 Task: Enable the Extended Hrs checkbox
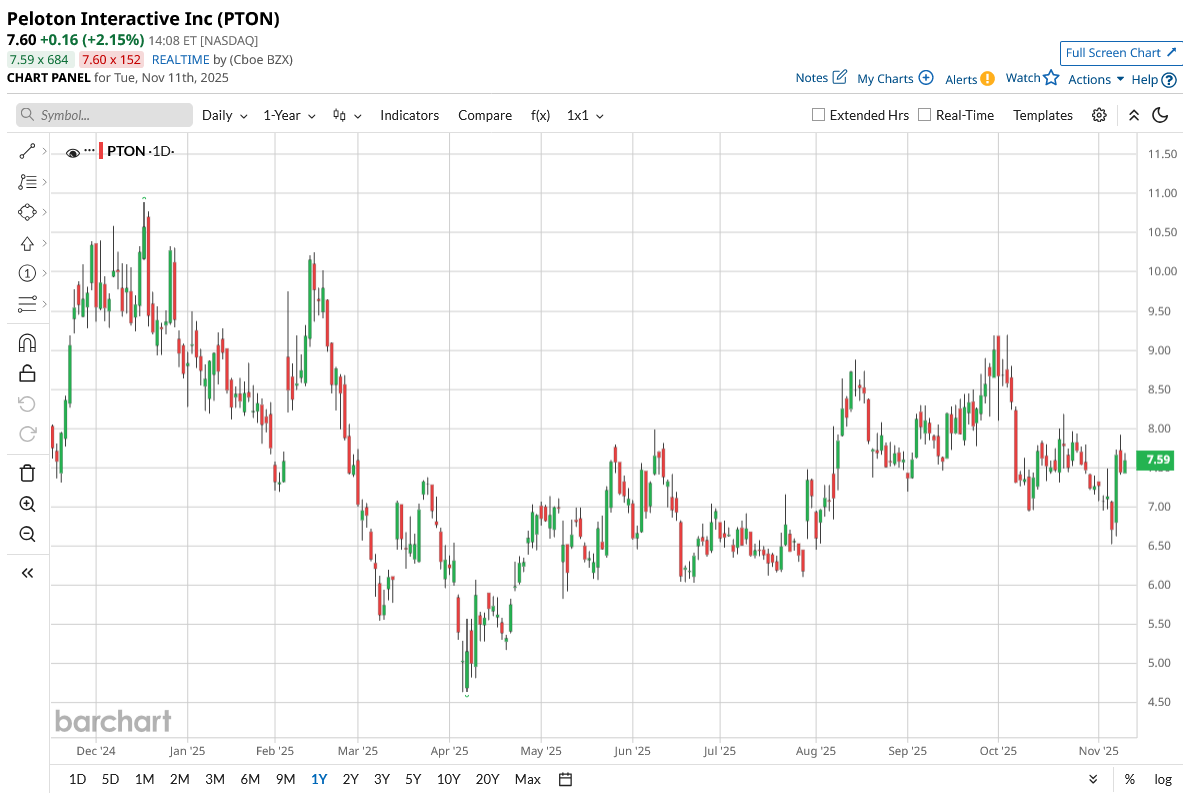click(x=819, y=115)
